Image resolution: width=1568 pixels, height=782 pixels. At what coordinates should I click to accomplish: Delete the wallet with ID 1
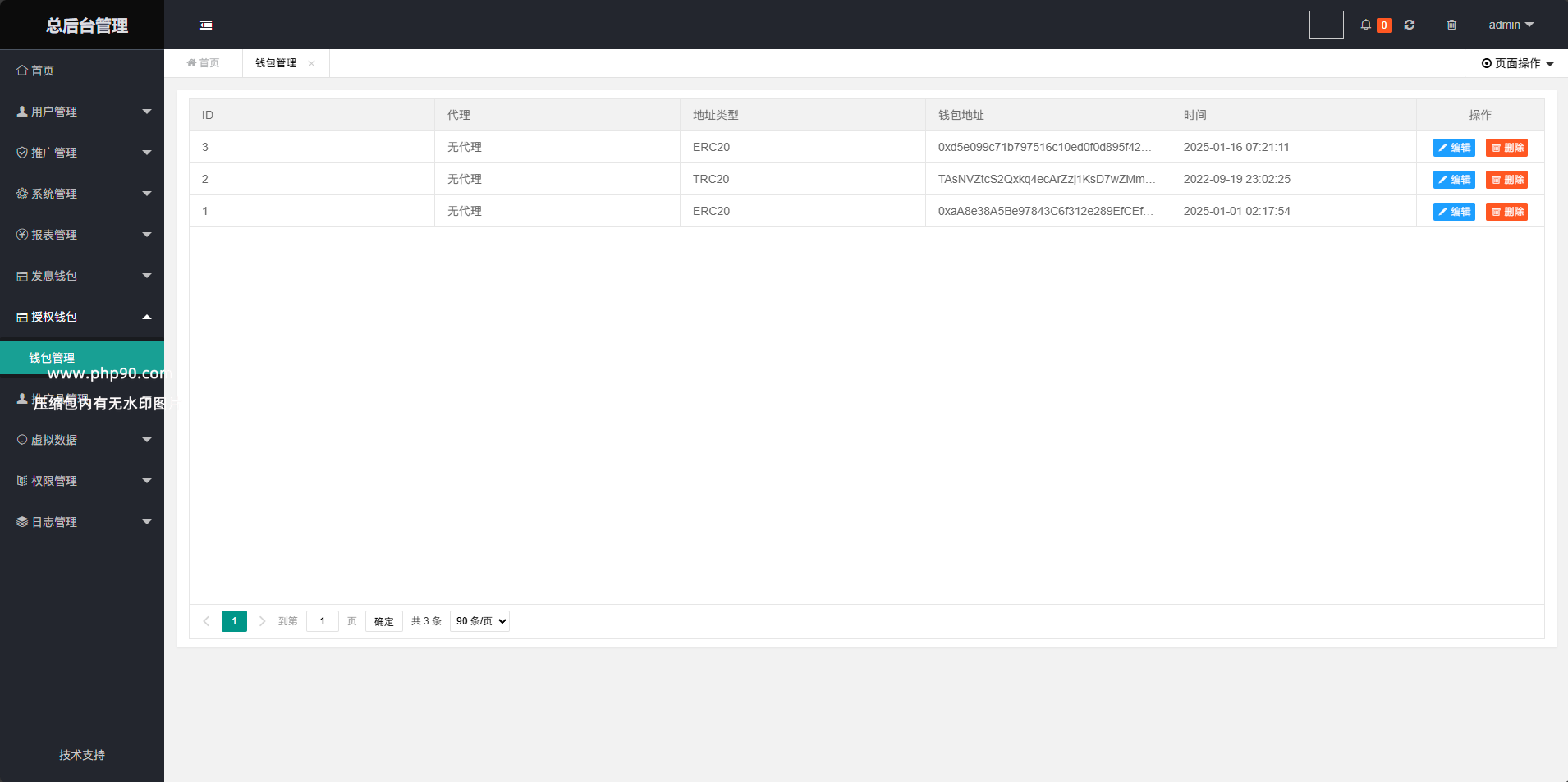[1506, 212]
